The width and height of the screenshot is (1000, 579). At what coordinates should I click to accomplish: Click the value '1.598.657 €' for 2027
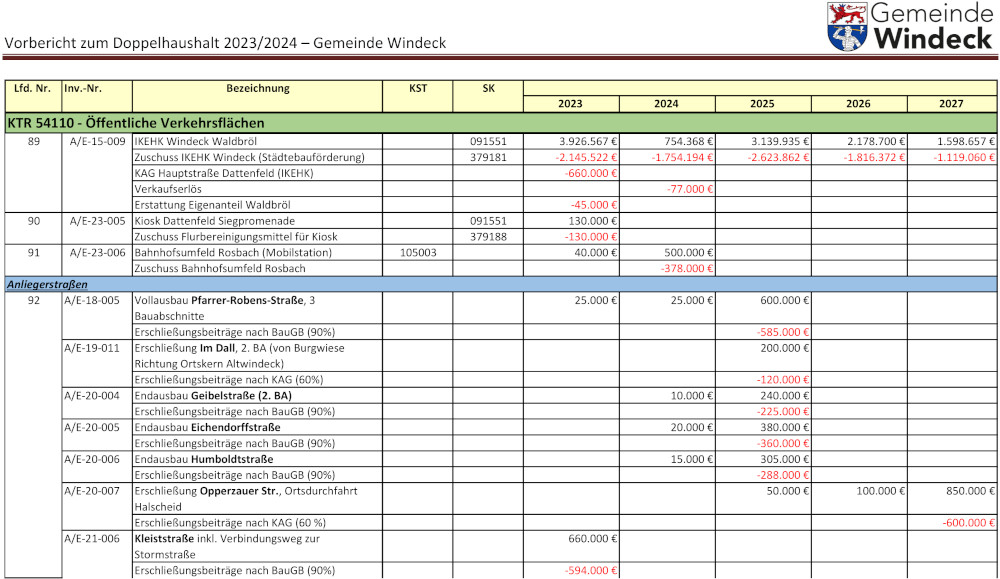click(966, 142)
